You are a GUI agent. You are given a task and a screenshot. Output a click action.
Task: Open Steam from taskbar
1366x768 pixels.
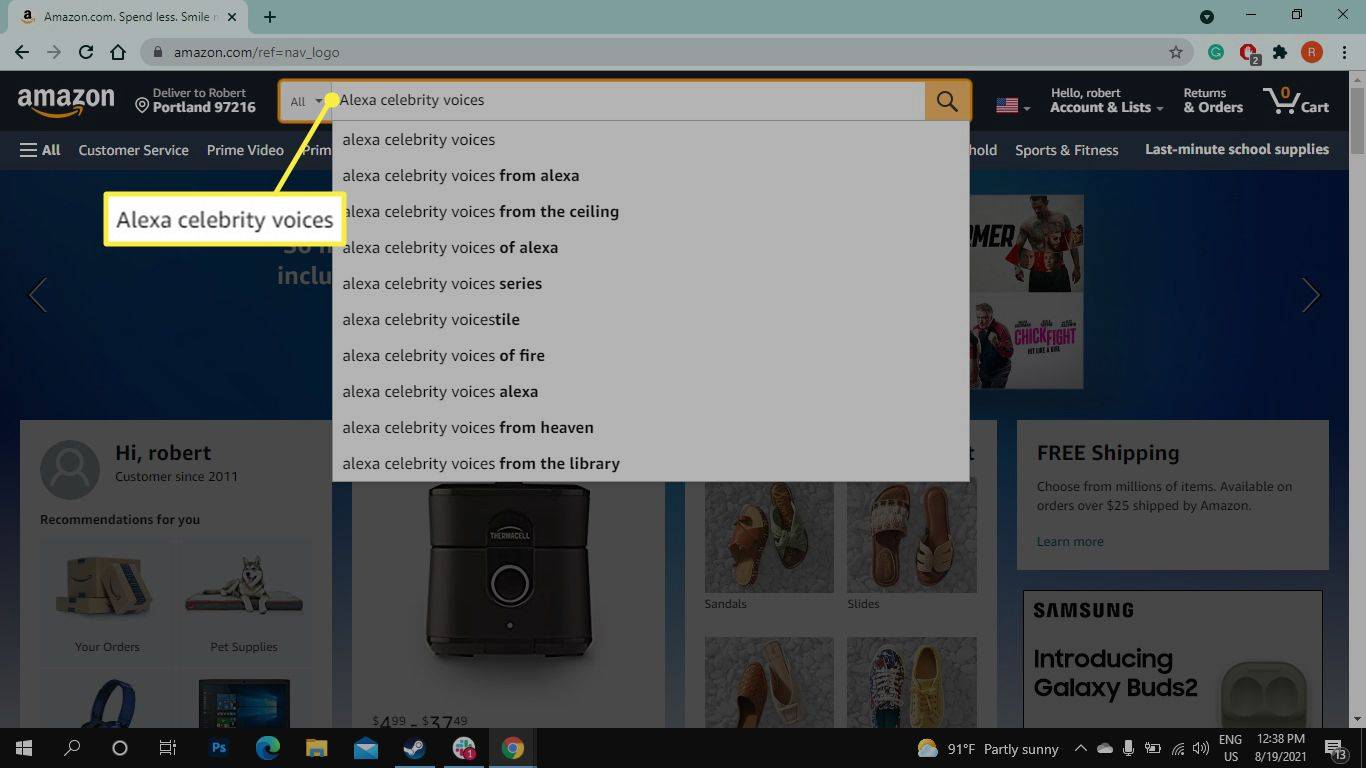[x=414, y=748]
